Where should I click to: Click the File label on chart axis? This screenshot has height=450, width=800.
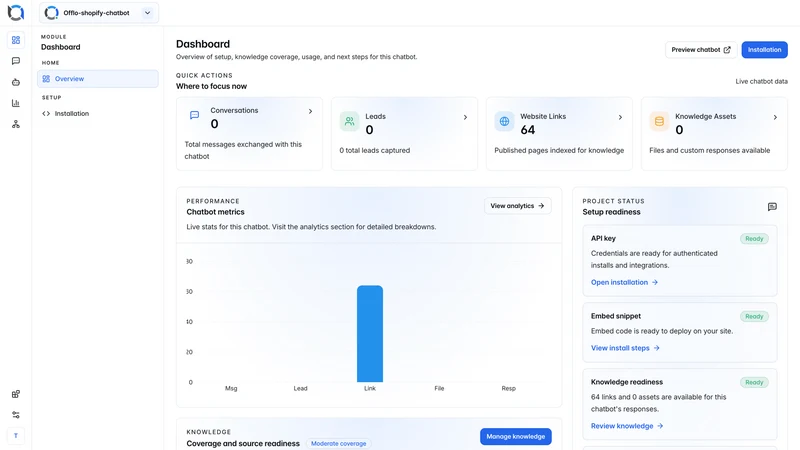coord(439,388)
